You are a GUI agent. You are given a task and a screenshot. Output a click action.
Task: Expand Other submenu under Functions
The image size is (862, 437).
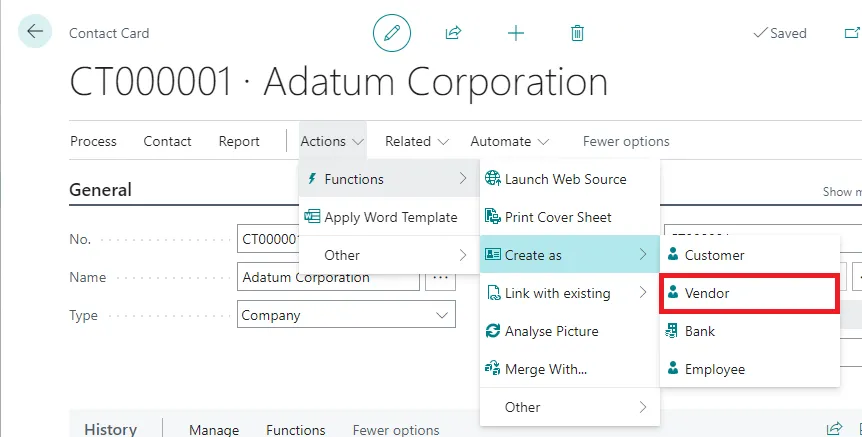coord(643,407)
